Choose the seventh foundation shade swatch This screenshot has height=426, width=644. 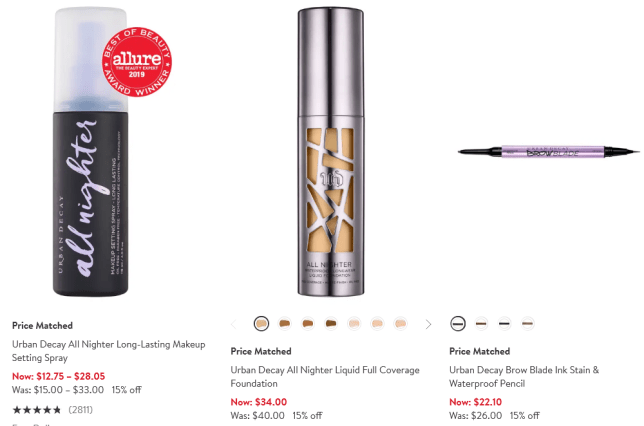click(x=400, y=324)
